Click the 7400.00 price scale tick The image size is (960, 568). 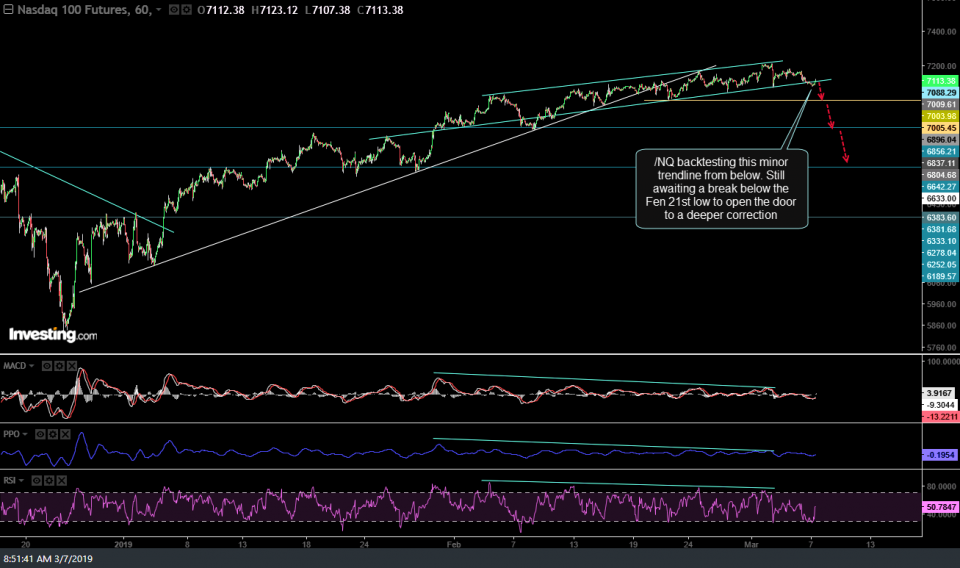pyautogui.click(x=942, y=31)
